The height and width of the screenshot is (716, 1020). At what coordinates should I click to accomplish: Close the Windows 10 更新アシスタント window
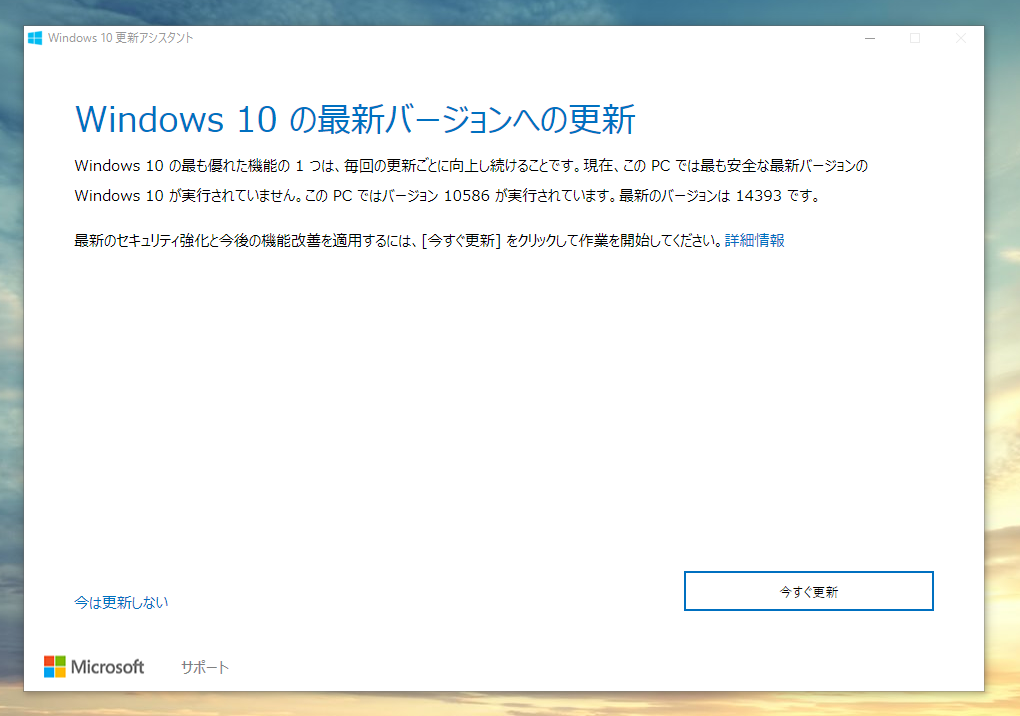(960, 38)
